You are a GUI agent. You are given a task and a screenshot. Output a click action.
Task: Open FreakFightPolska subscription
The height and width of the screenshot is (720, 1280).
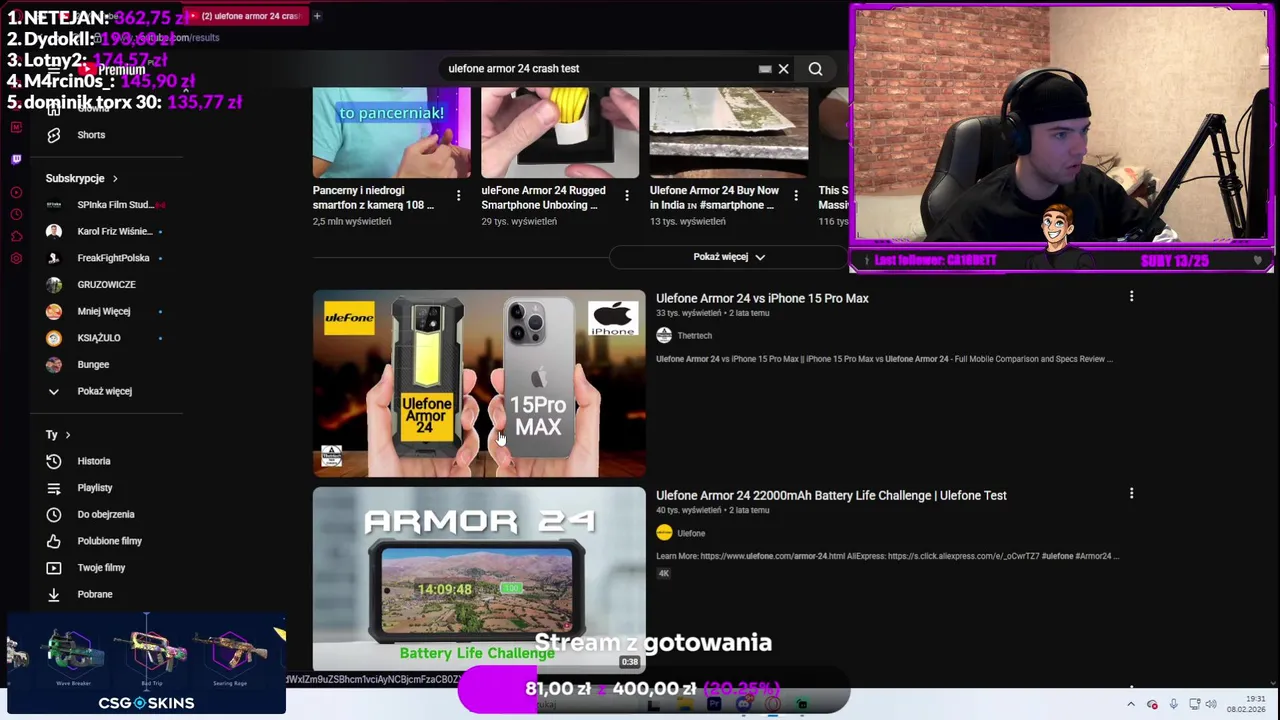coord(112,258)
